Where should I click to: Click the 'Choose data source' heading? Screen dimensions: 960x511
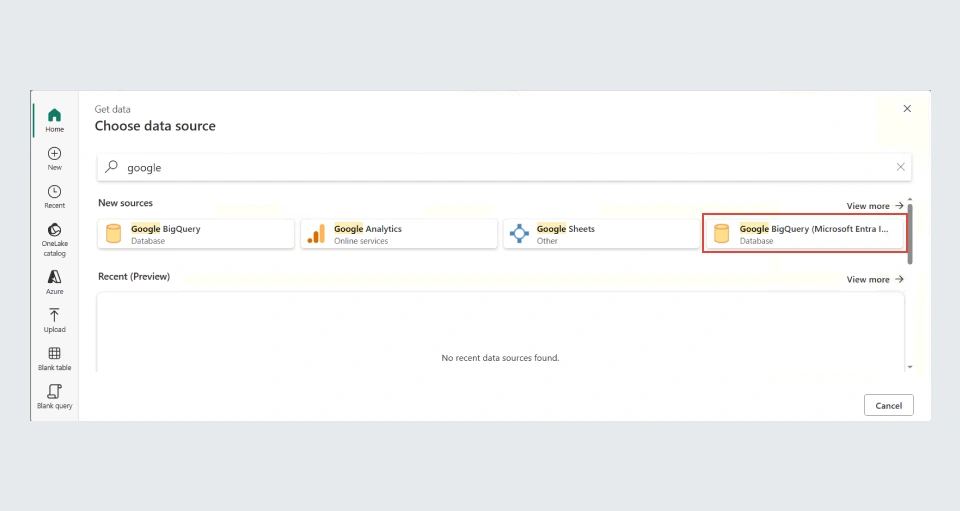(155, 126)
